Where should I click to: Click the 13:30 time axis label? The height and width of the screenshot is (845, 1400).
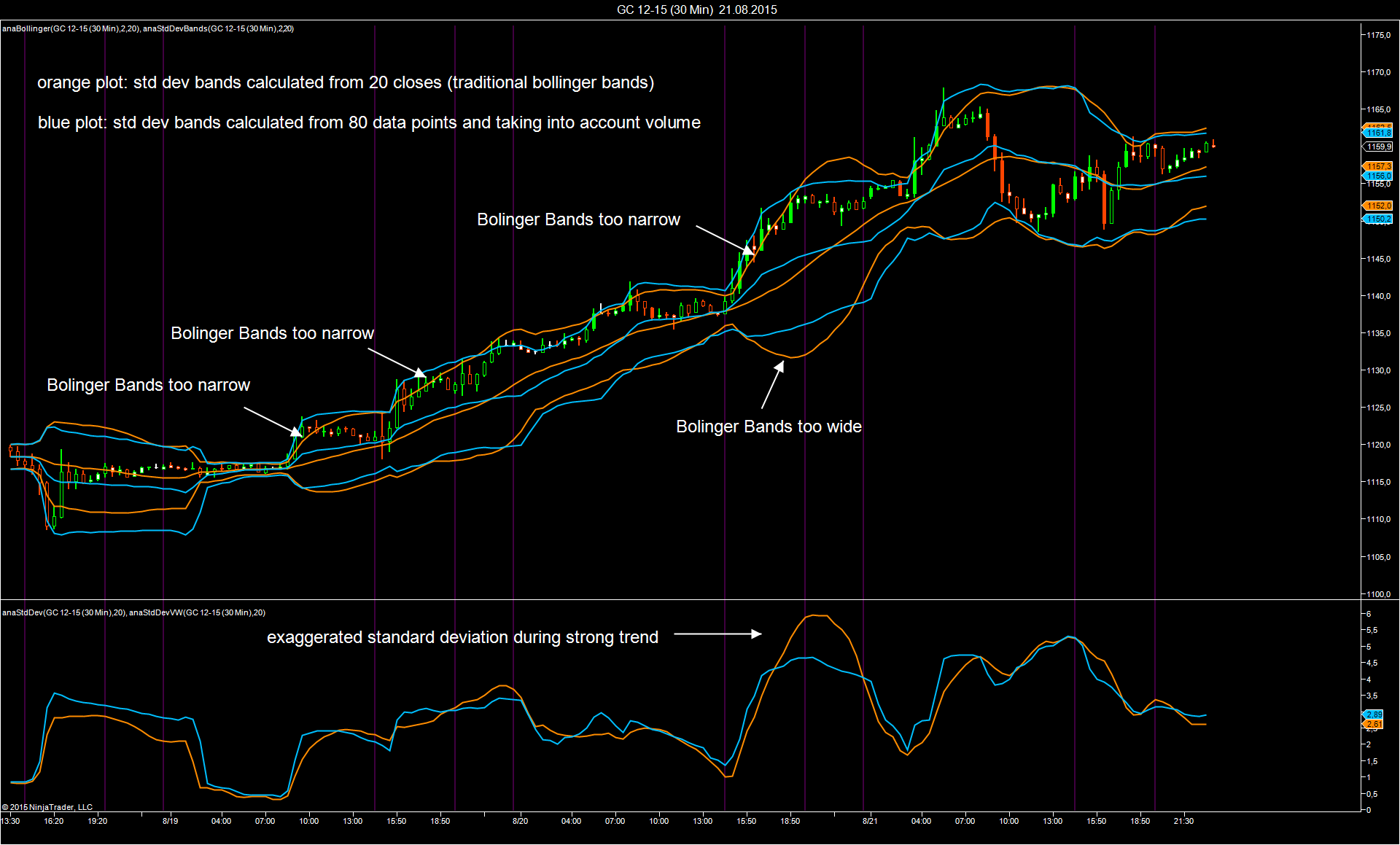coord(10,821)
